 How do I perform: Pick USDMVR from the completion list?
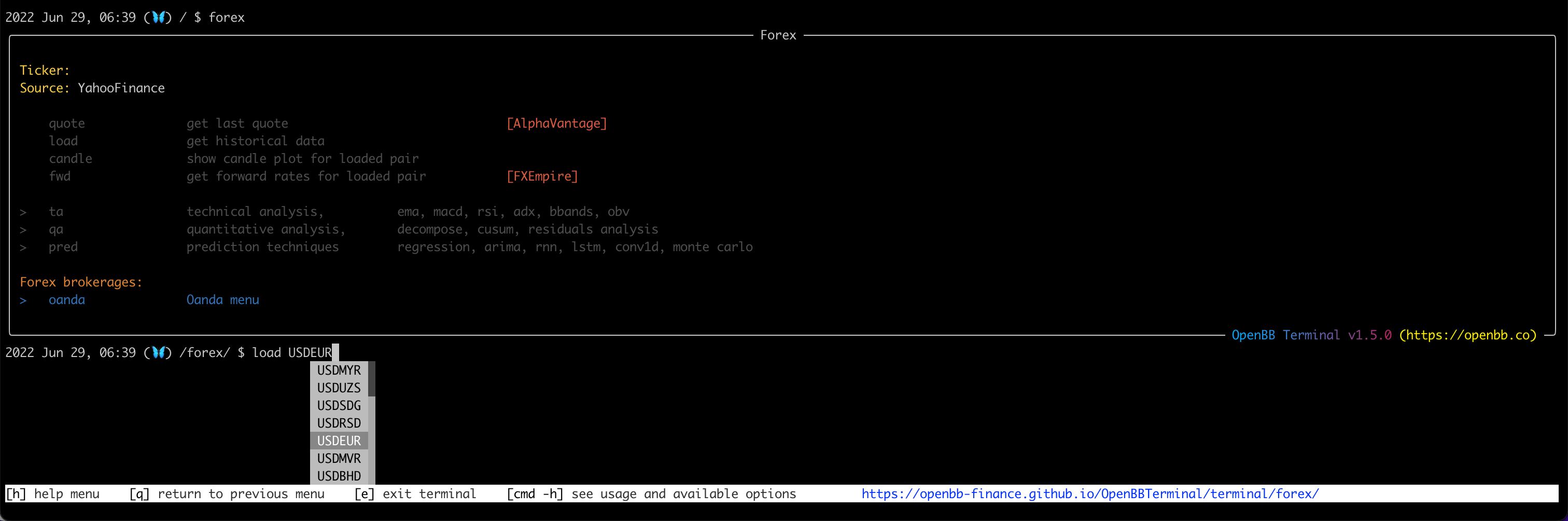[339, 458]
